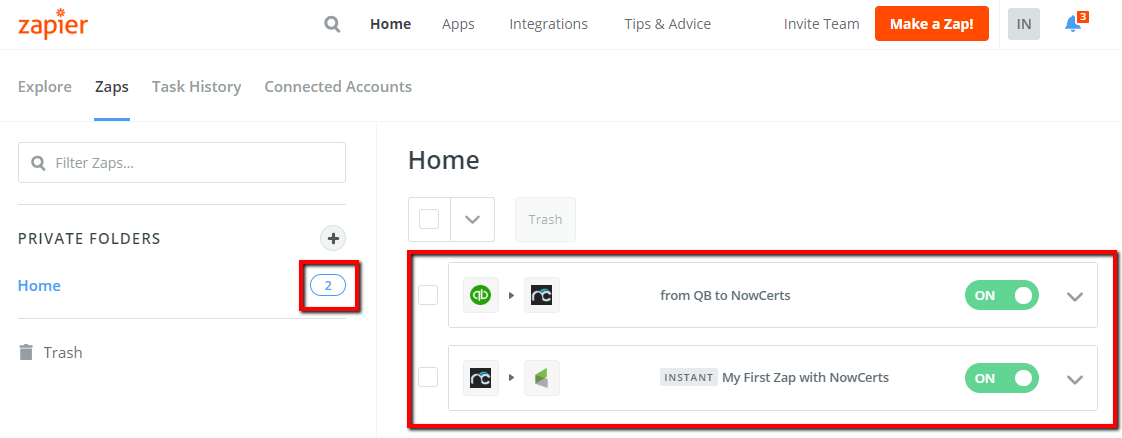Click Invite Team link

coord(821,24)
